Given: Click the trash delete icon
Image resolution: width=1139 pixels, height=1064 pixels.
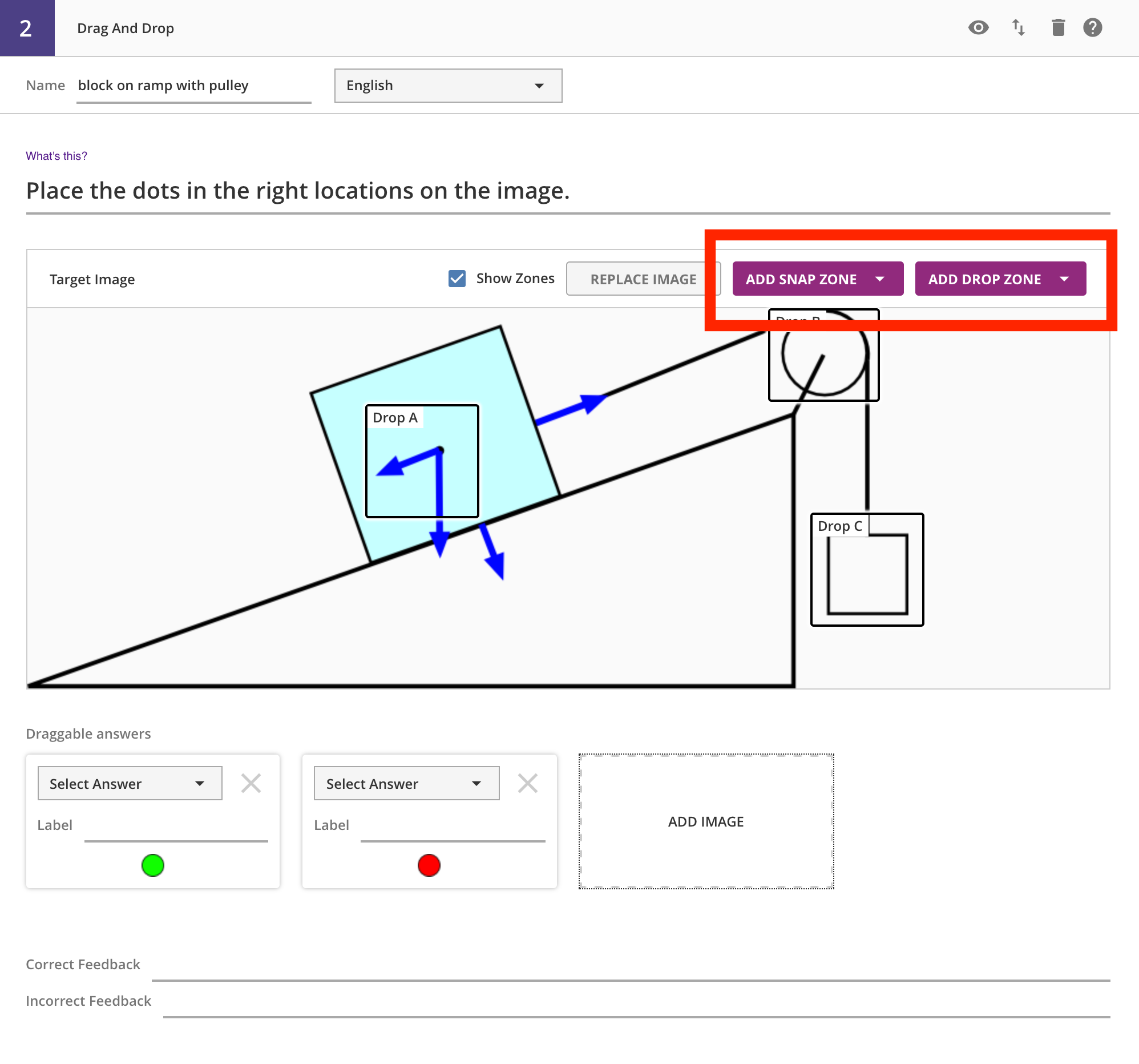Looking at the screenshot, I should coord(1057,27).
